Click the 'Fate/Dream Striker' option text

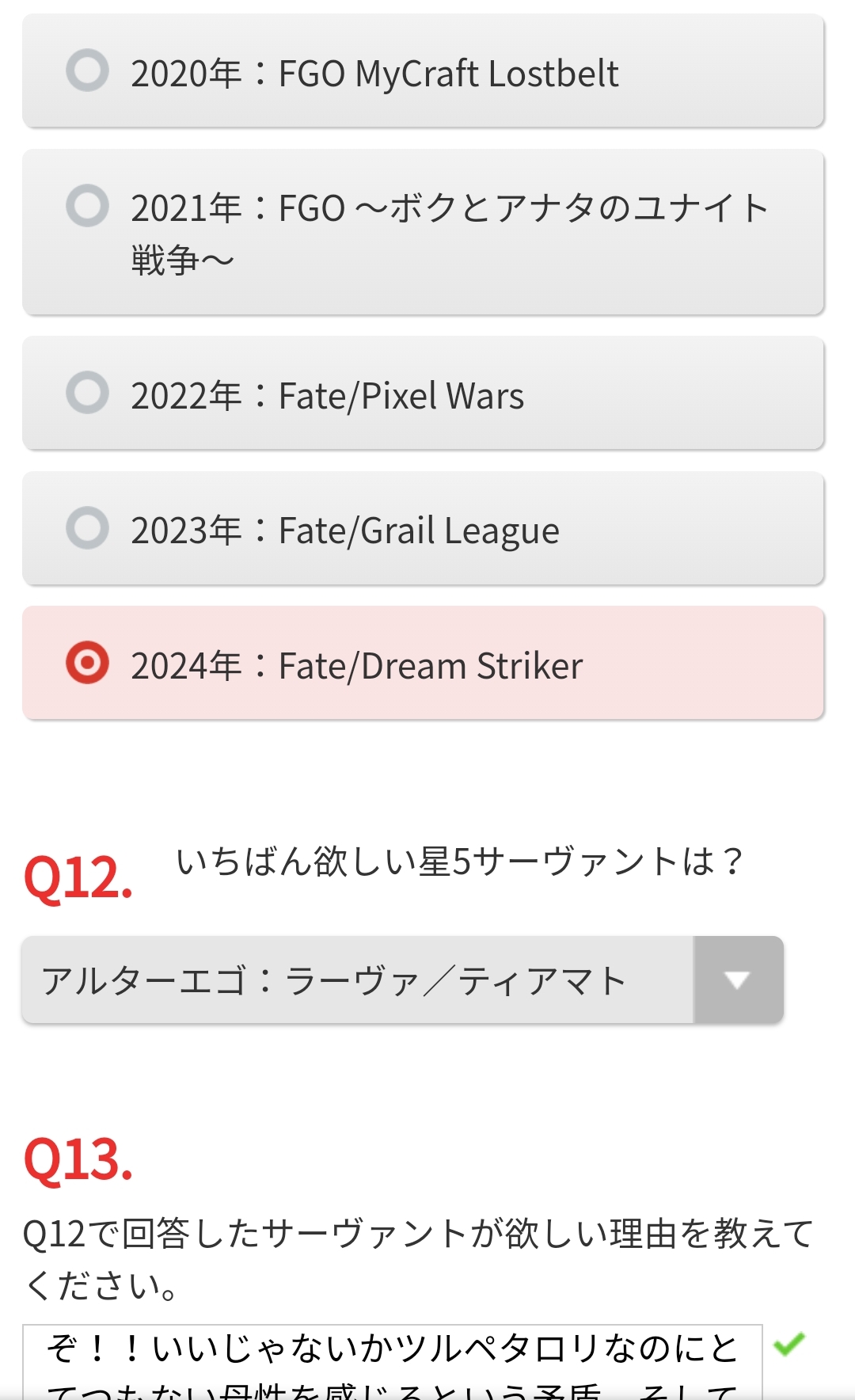point(430,666)
